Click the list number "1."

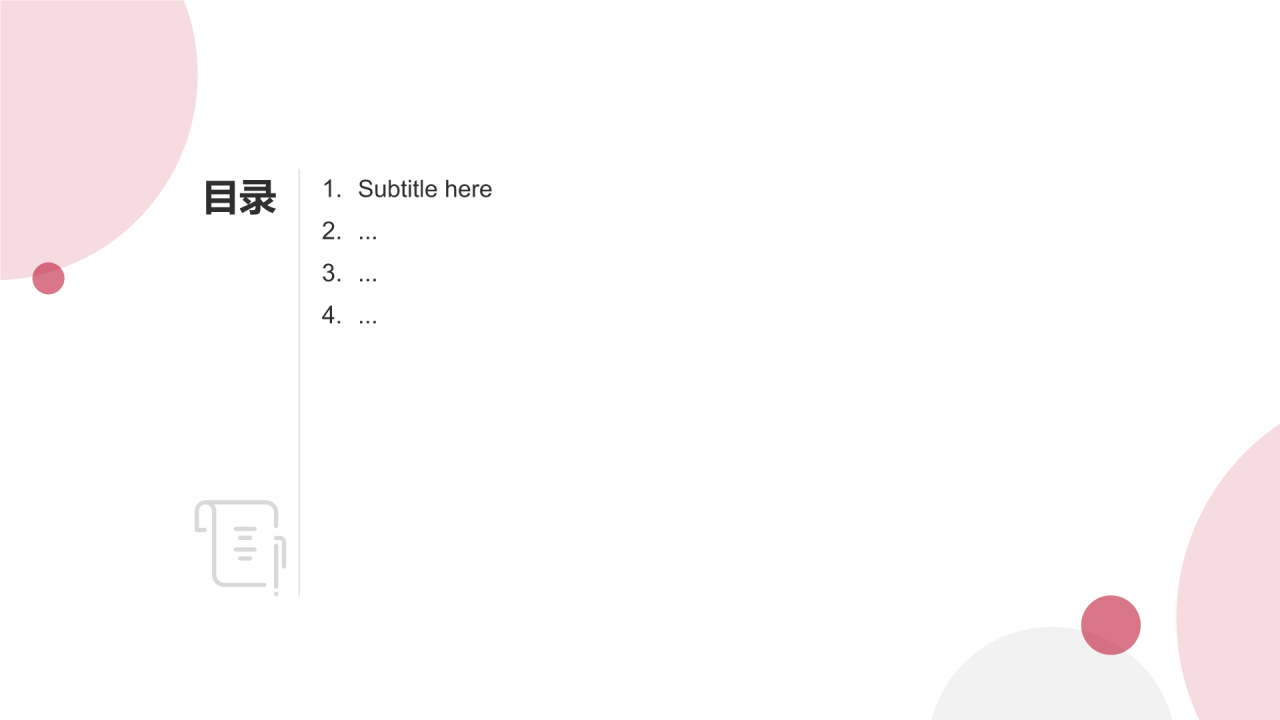coord(332,189)
